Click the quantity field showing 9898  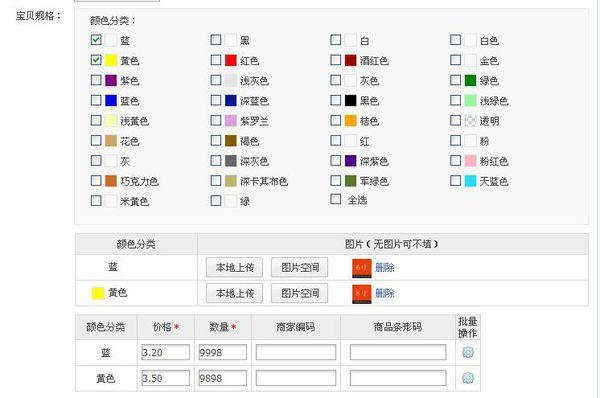coord(222,378)
